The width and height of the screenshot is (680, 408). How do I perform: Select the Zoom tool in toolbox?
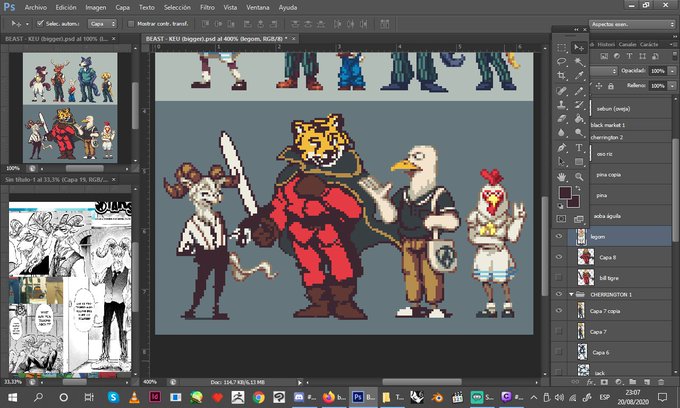point(579,176)
